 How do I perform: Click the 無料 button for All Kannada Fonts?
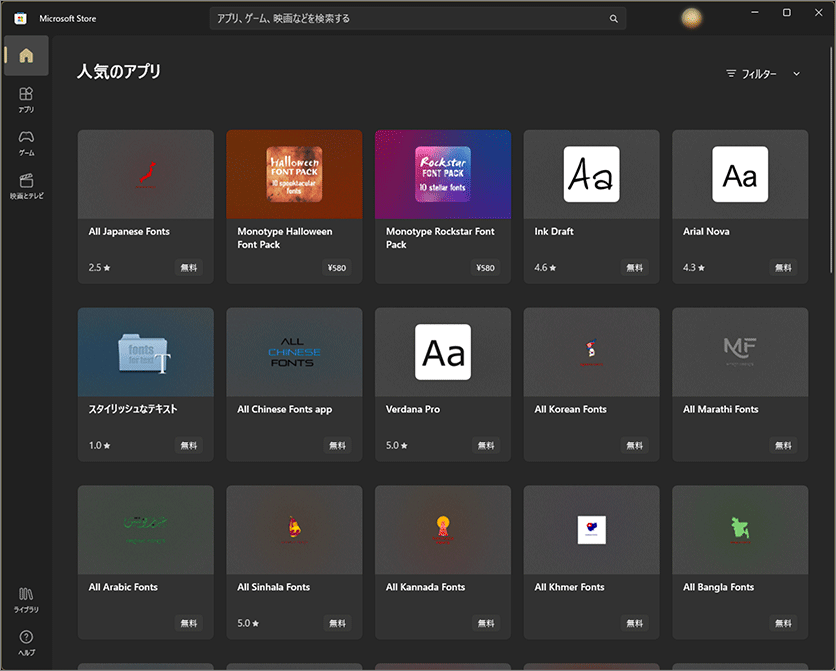pos(486,623)
